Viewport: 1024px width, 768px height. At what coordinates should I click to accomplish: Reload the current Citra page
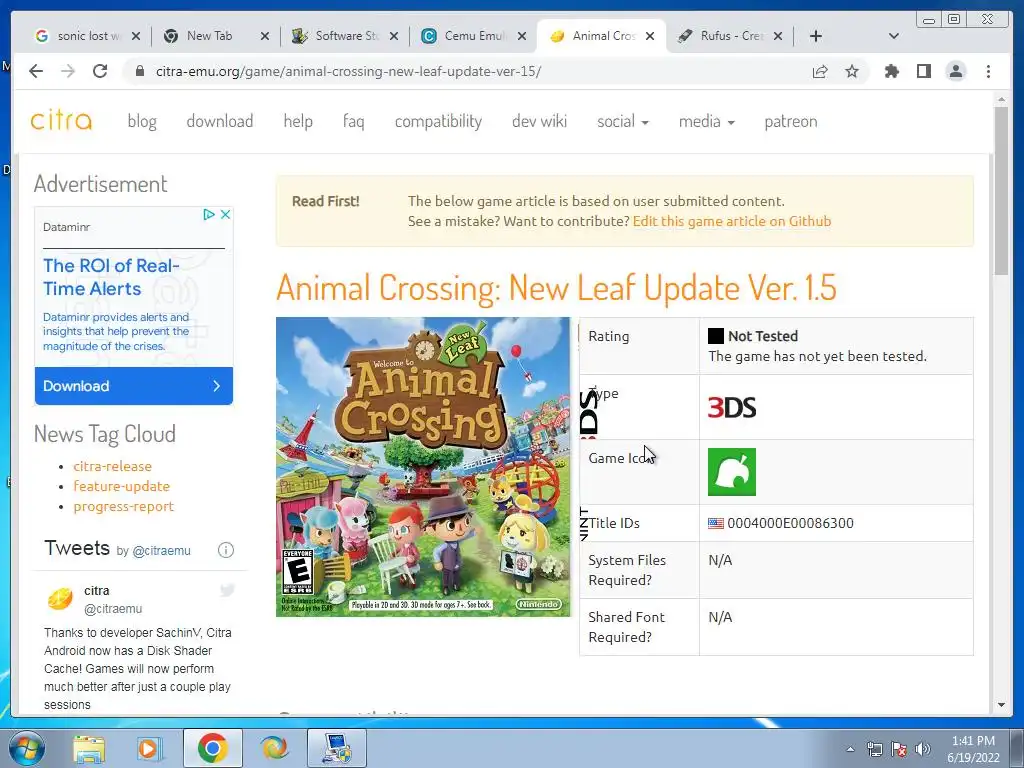tap(100, 71)
